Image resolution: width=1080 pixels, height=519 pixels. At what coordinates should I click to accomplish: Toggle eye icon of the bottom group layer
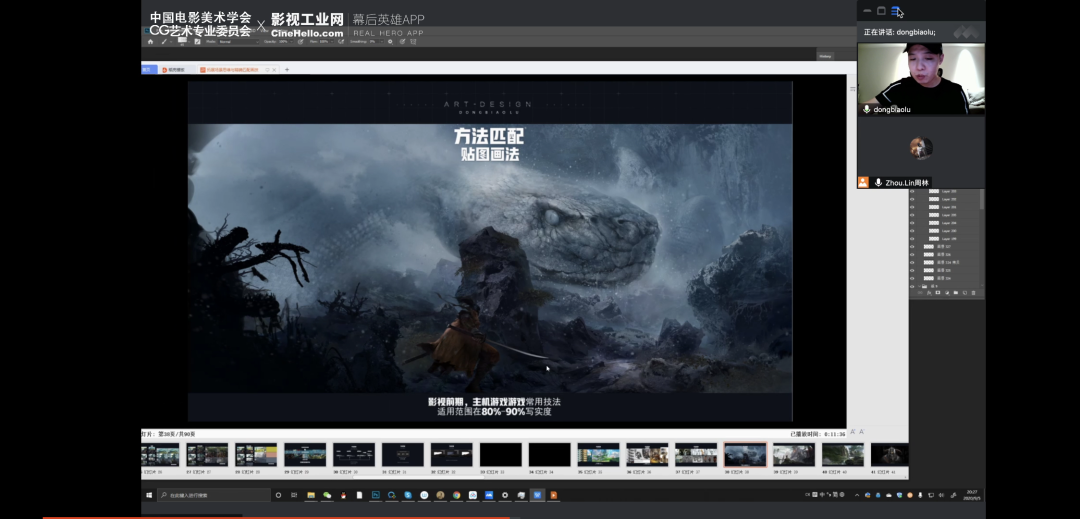[x=912, y=285]
